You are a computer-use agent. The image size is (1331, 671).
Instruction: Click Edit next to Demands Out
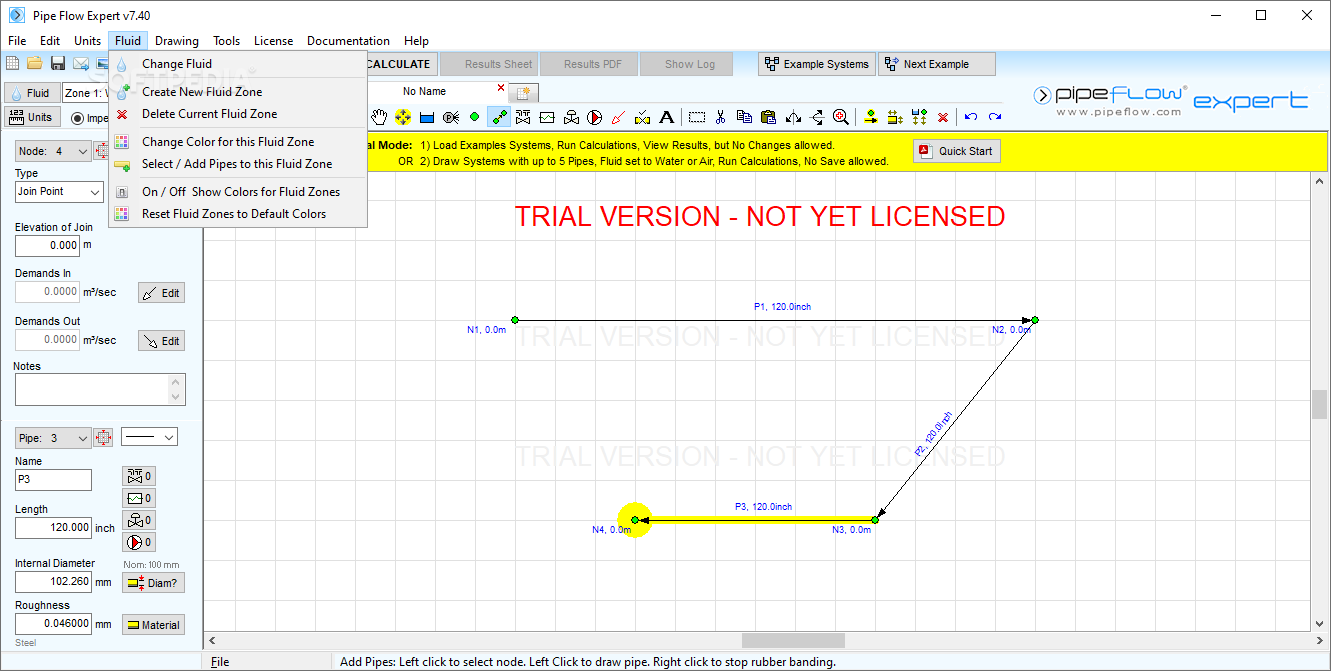[x=161, y=341]
